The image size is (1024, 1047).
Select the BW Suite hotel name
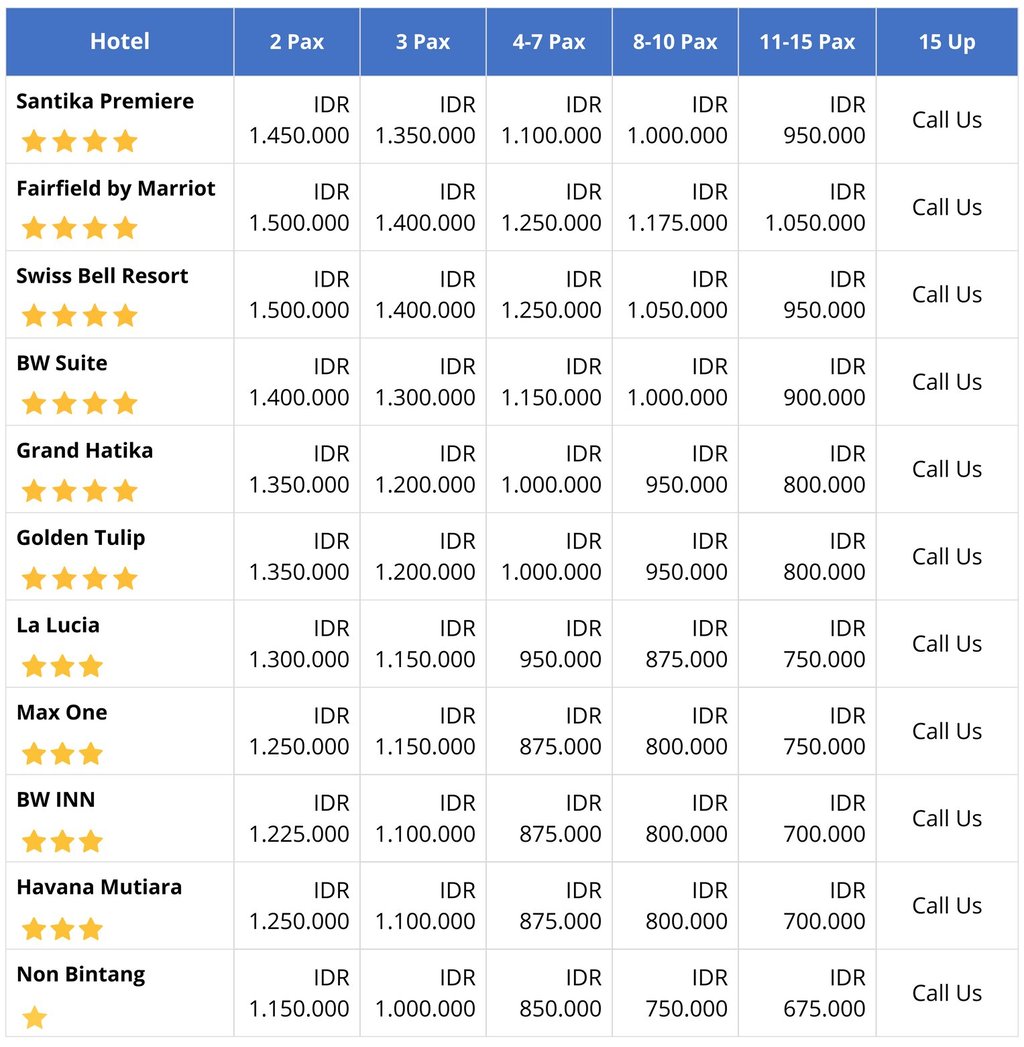click(61, 363)
